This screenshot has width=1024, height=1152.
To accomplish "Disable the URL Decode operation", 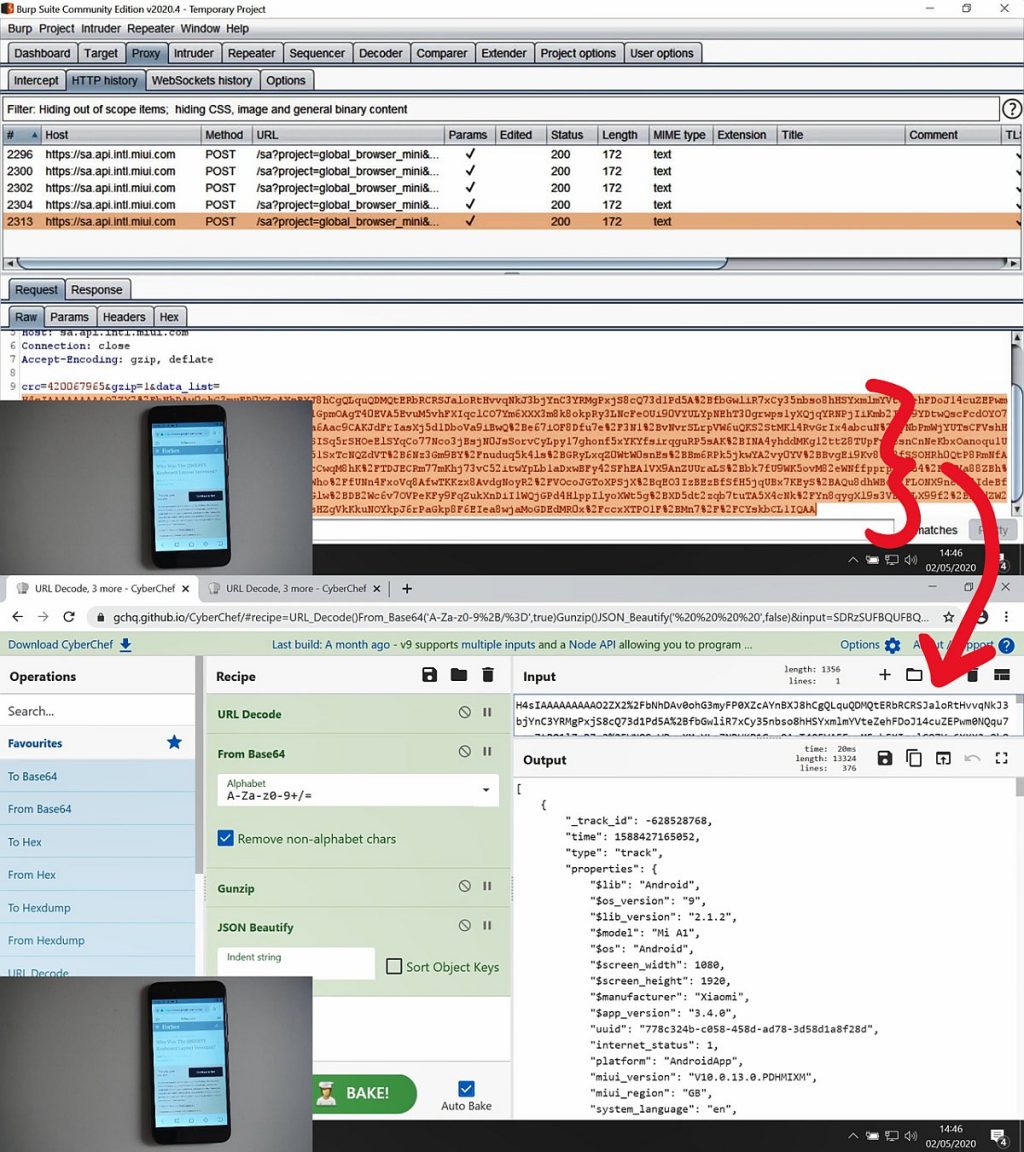I will [x=464, y=713].
